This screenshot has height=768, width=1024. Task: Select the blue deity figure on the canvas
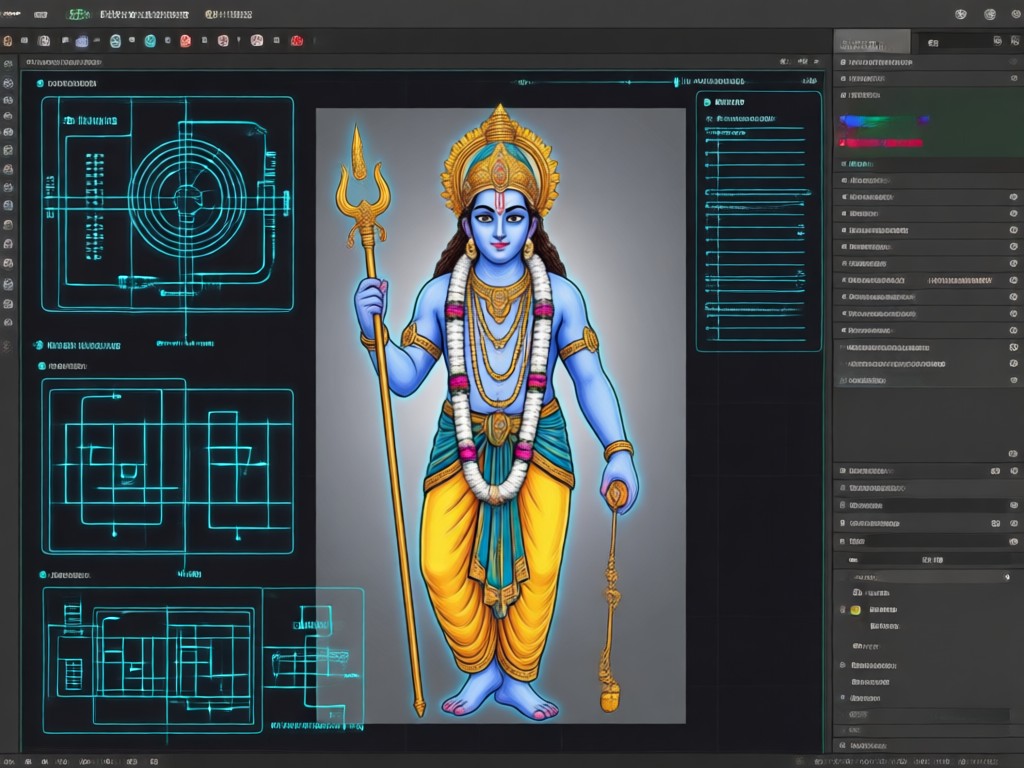coord(500,411)
